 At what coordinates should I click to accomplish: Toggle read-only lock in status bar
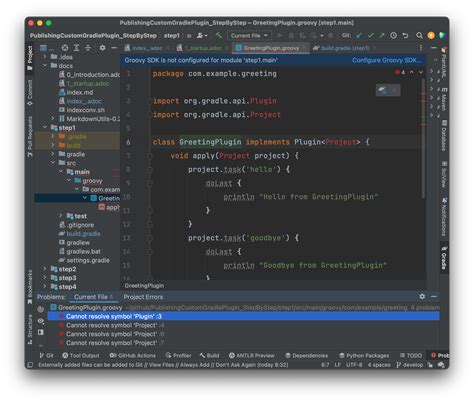tap(430, 365)
